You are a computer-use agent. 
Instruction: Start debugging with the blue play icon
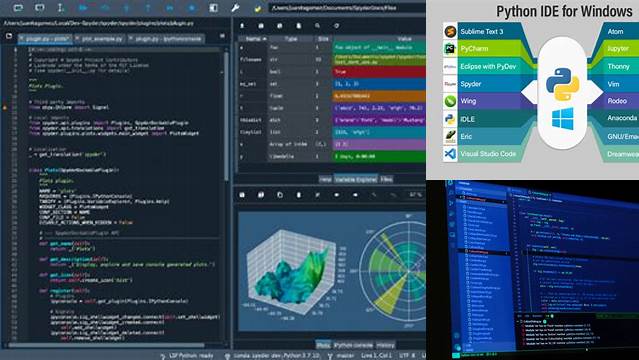83,7
